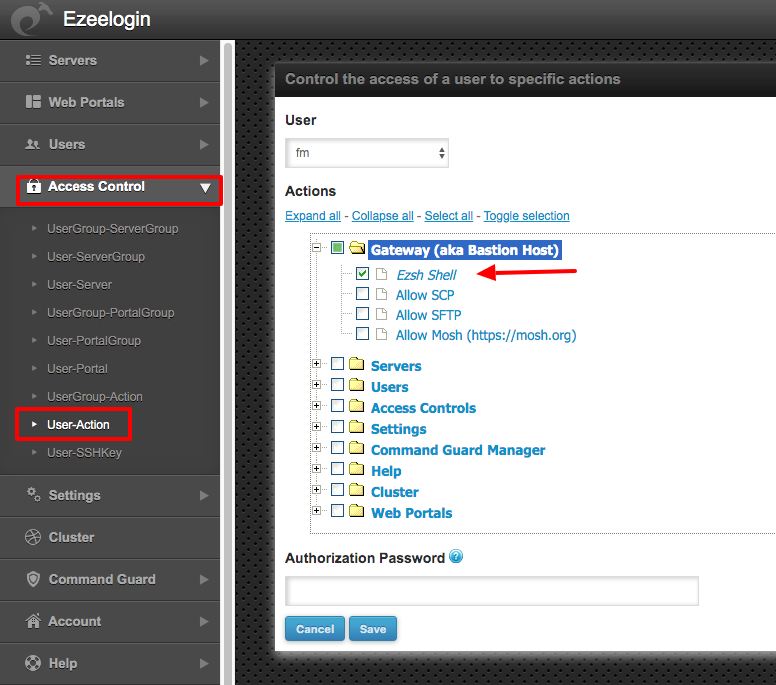Screen dimensions: 776x685
Task: Uncheck the Ezsh Shell checkbox
Action: [x=362, y=273]
